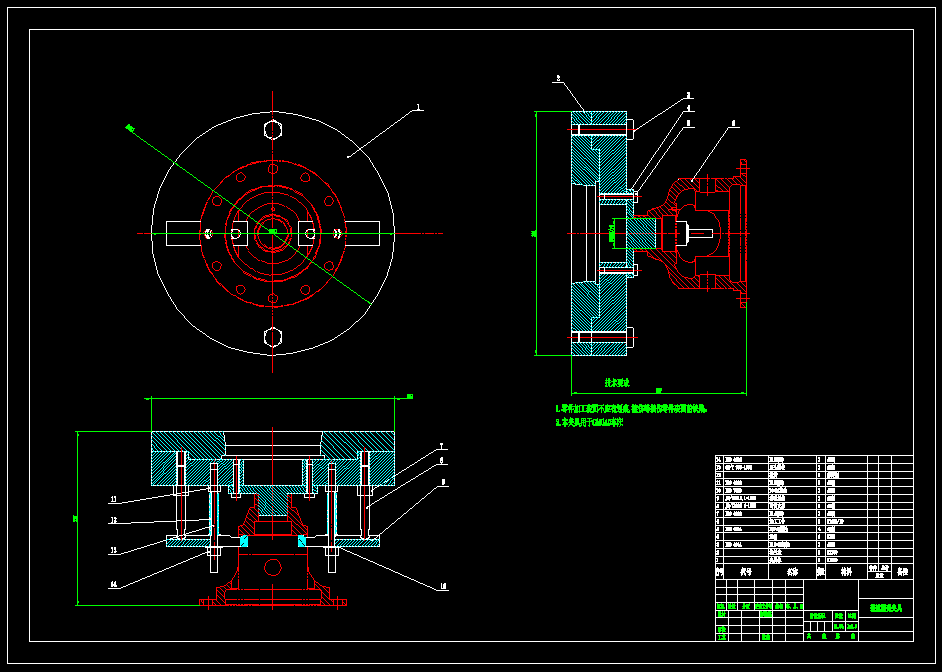Click the 技术要求 heading
Image resolution: width=942 pixels, height=672 pixels.
[x=616, y=383]
